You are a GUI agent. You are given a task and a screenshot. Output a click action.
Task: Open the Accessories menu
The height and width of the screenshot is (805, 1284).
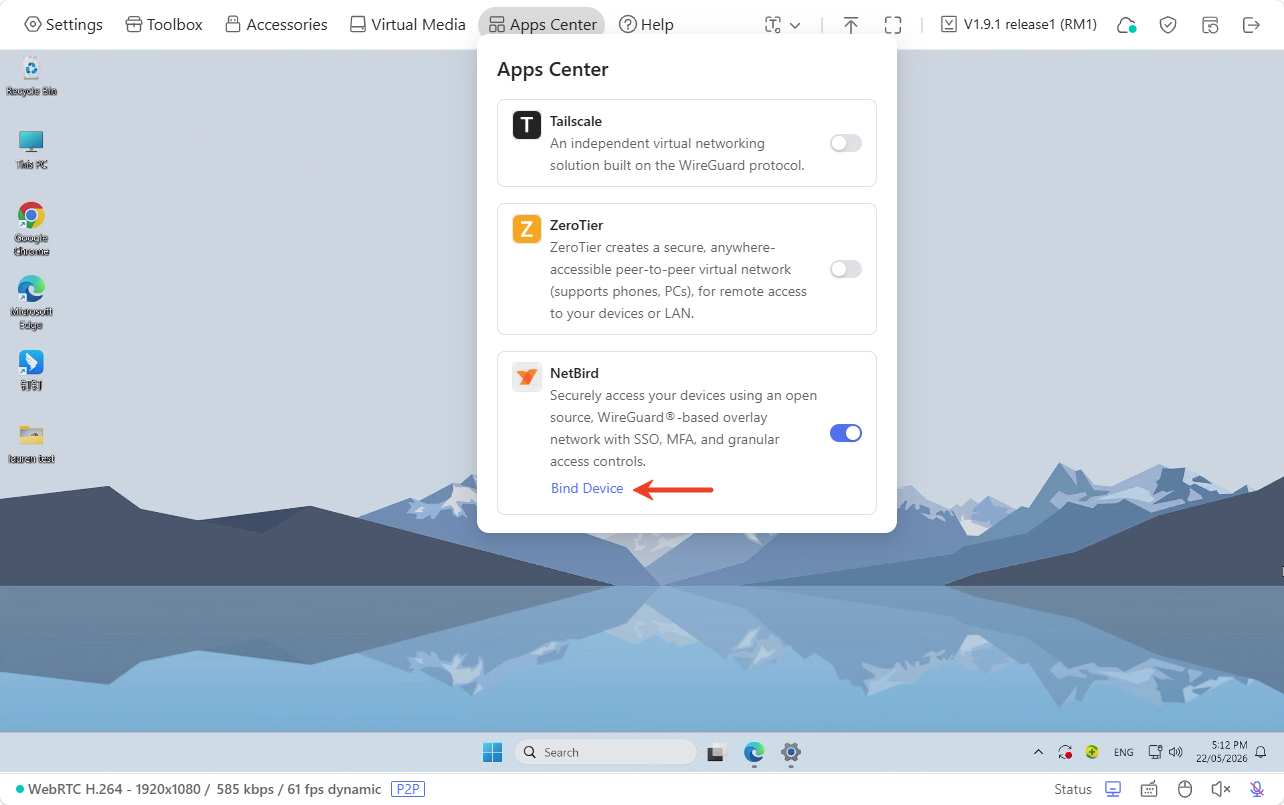tap(276, 24)
